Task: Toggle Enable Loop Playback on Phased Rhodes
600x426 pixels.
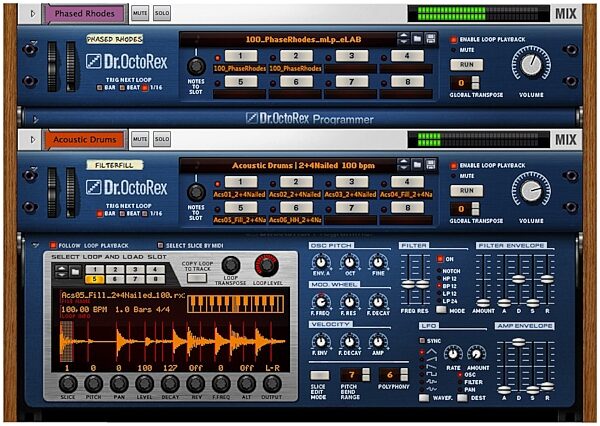Action: point(454,39)
